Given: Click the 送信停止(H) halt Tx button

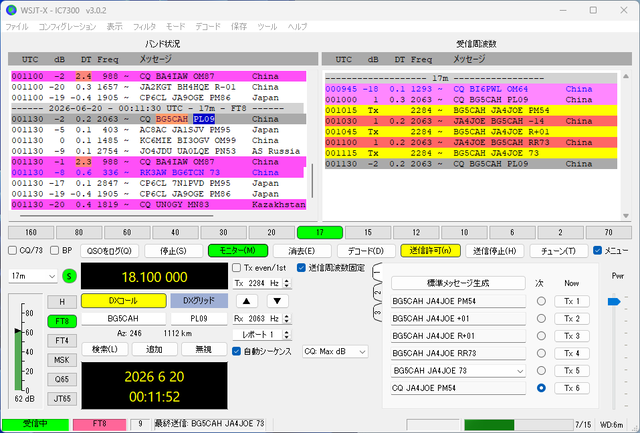Looking at the screenshot, I should 495,251.
